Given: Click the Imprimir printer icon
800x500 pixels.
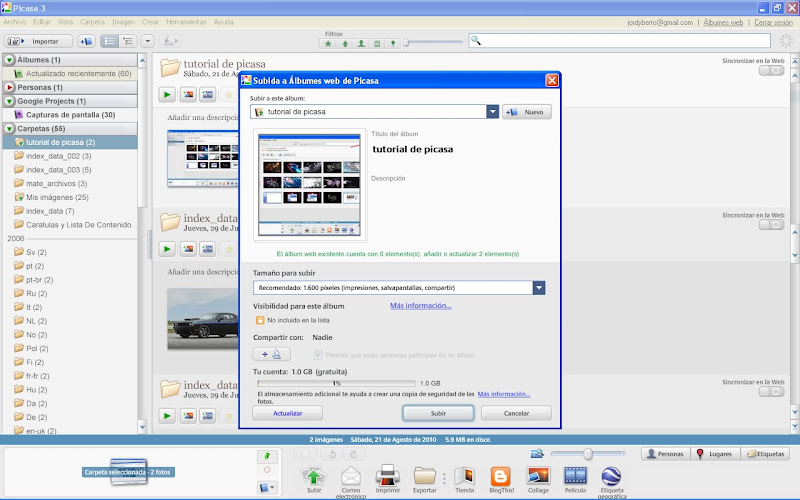Looking at the screenshot, I should click(388, 477).
